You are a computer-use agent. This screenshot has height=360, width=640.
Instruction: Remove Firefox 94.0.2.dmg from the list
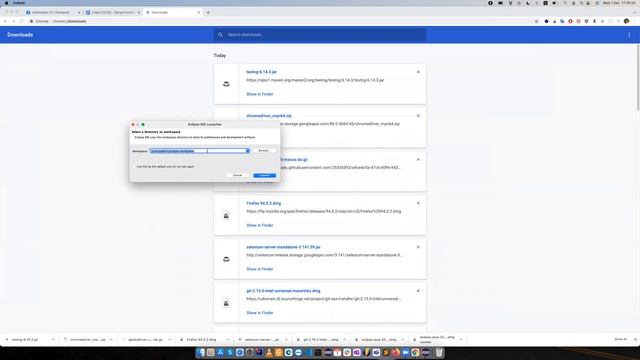pos(418,203)
